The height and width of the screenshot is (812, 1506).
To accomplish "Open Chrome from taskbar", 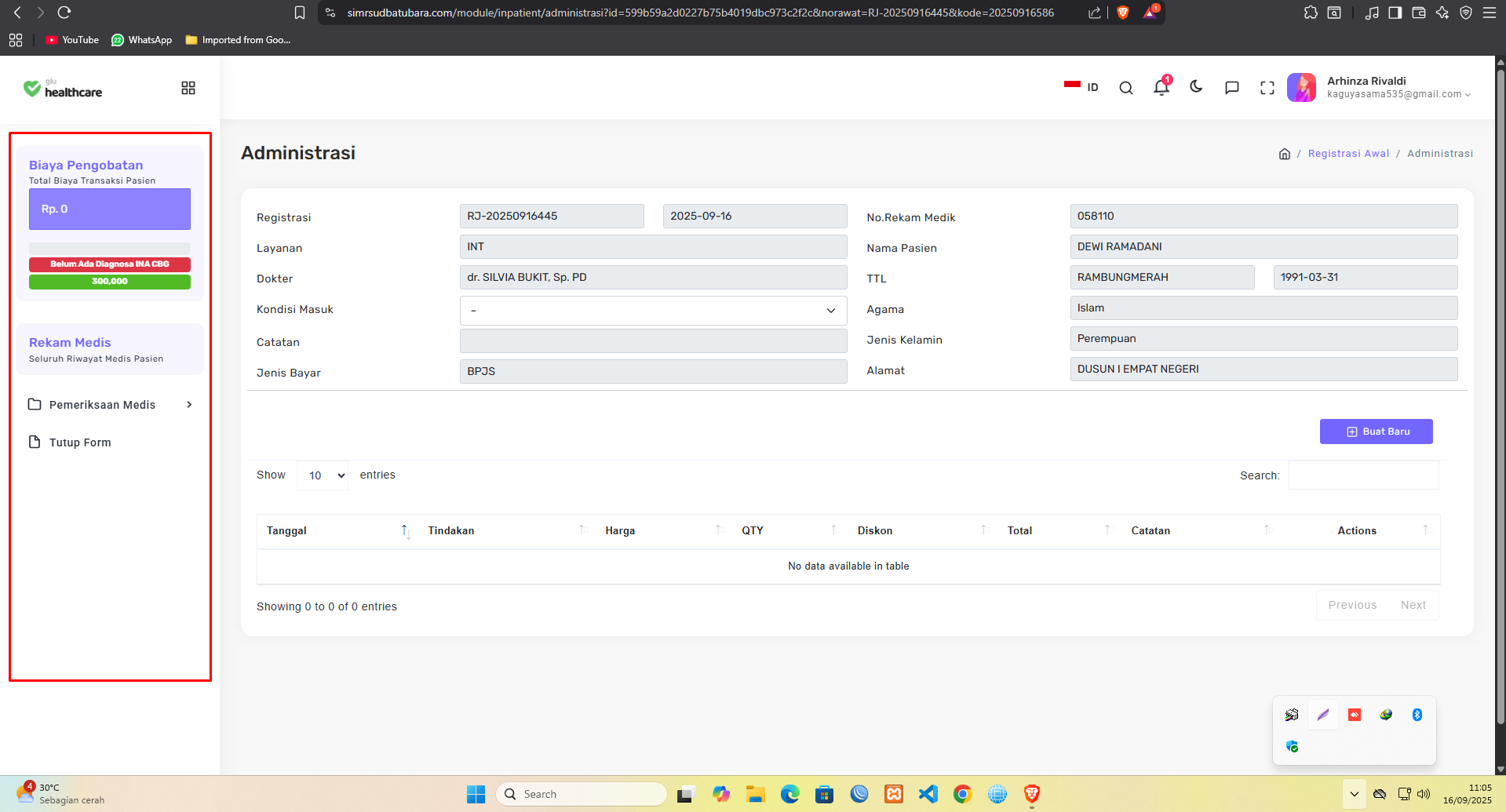I will pos(963,794).
